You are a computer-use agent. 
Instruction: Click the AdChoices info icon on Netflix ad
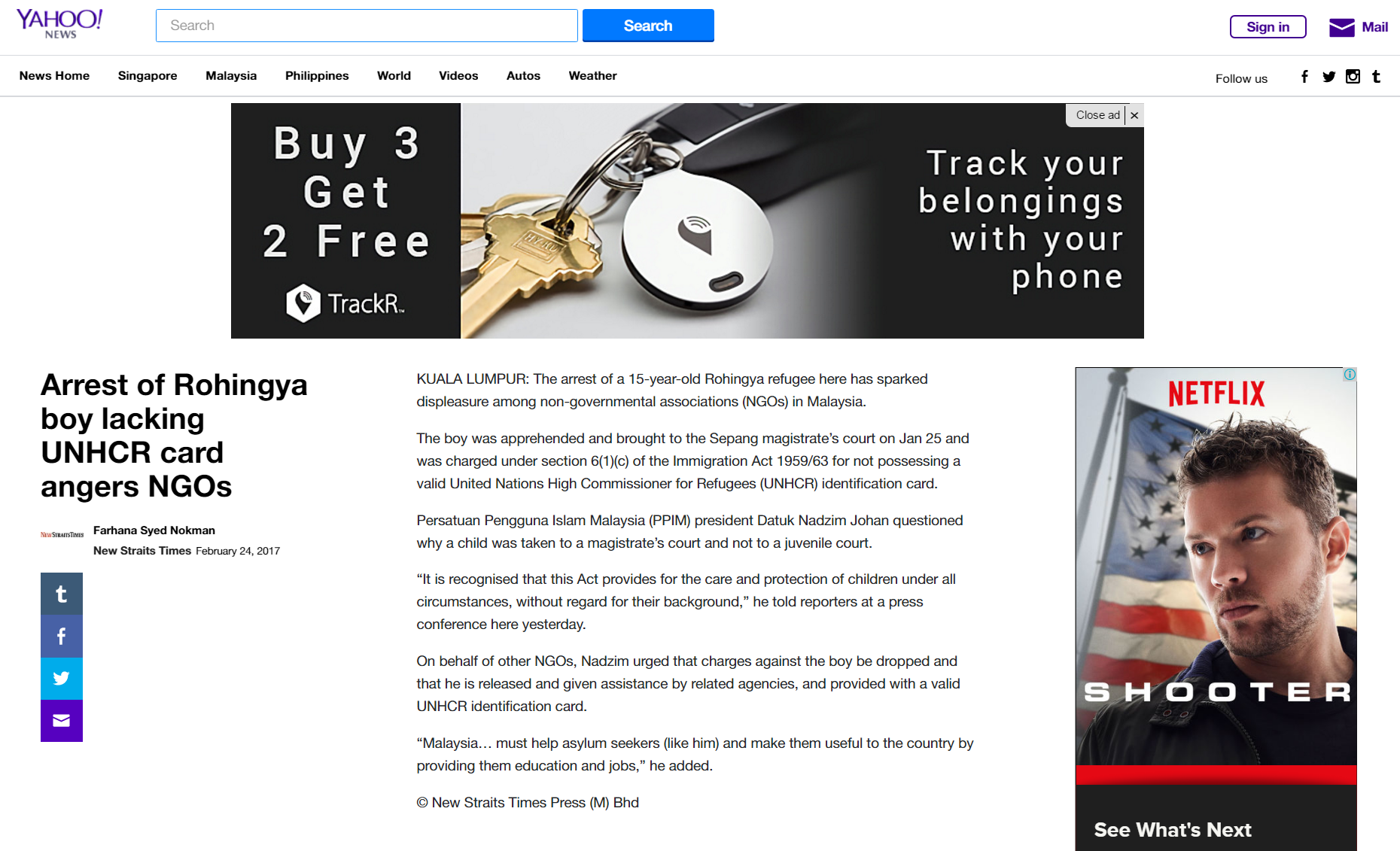(x=1350, y=374)
